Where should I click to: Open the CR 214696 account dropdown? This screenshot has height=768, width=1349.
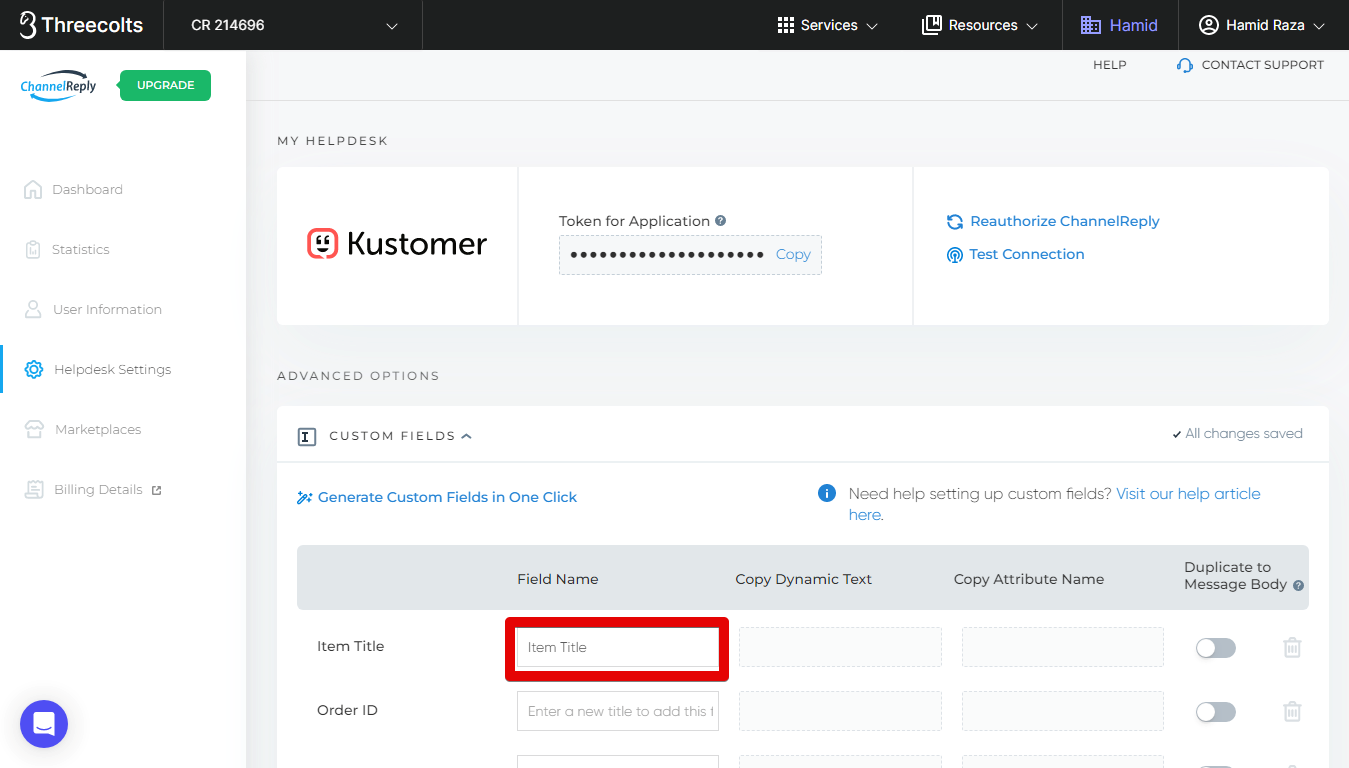[x=293, y=25]
